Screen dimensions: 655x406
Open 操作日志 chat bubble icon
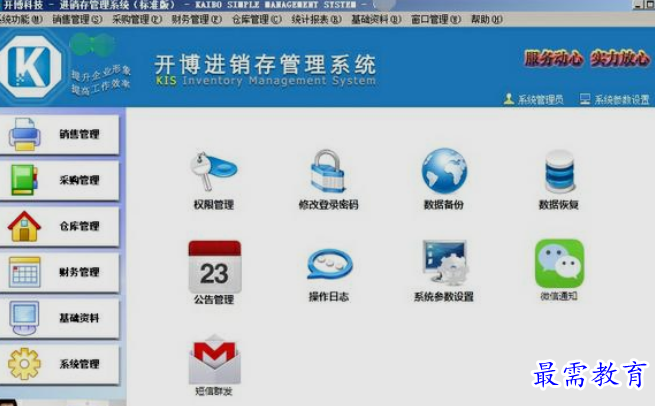pyautogui.click(x=330, y=264)
